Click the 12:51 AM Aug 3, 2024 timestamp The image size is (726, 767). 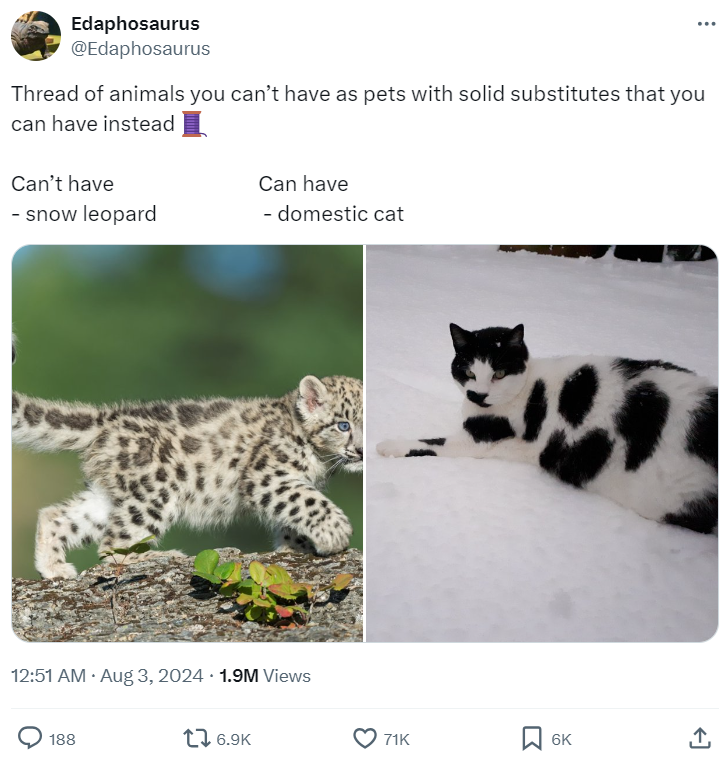point(104,676)
